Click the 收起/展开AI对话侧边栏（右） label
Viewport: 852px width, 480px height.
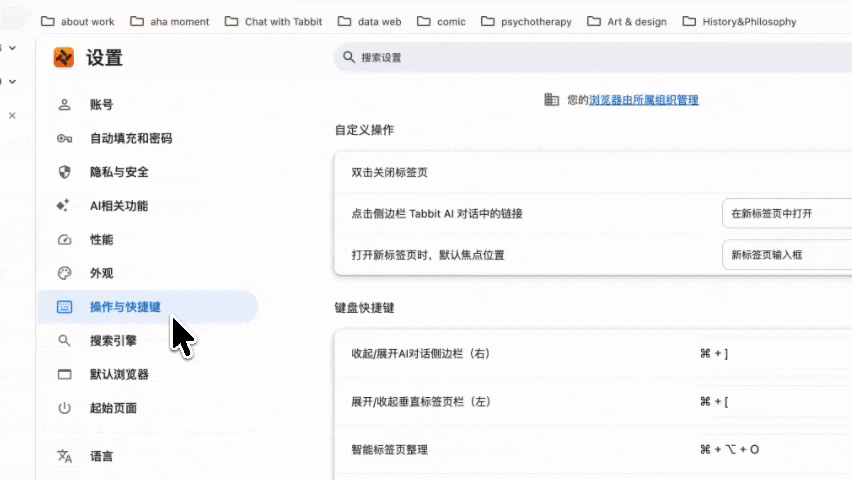tap(421, 353)
